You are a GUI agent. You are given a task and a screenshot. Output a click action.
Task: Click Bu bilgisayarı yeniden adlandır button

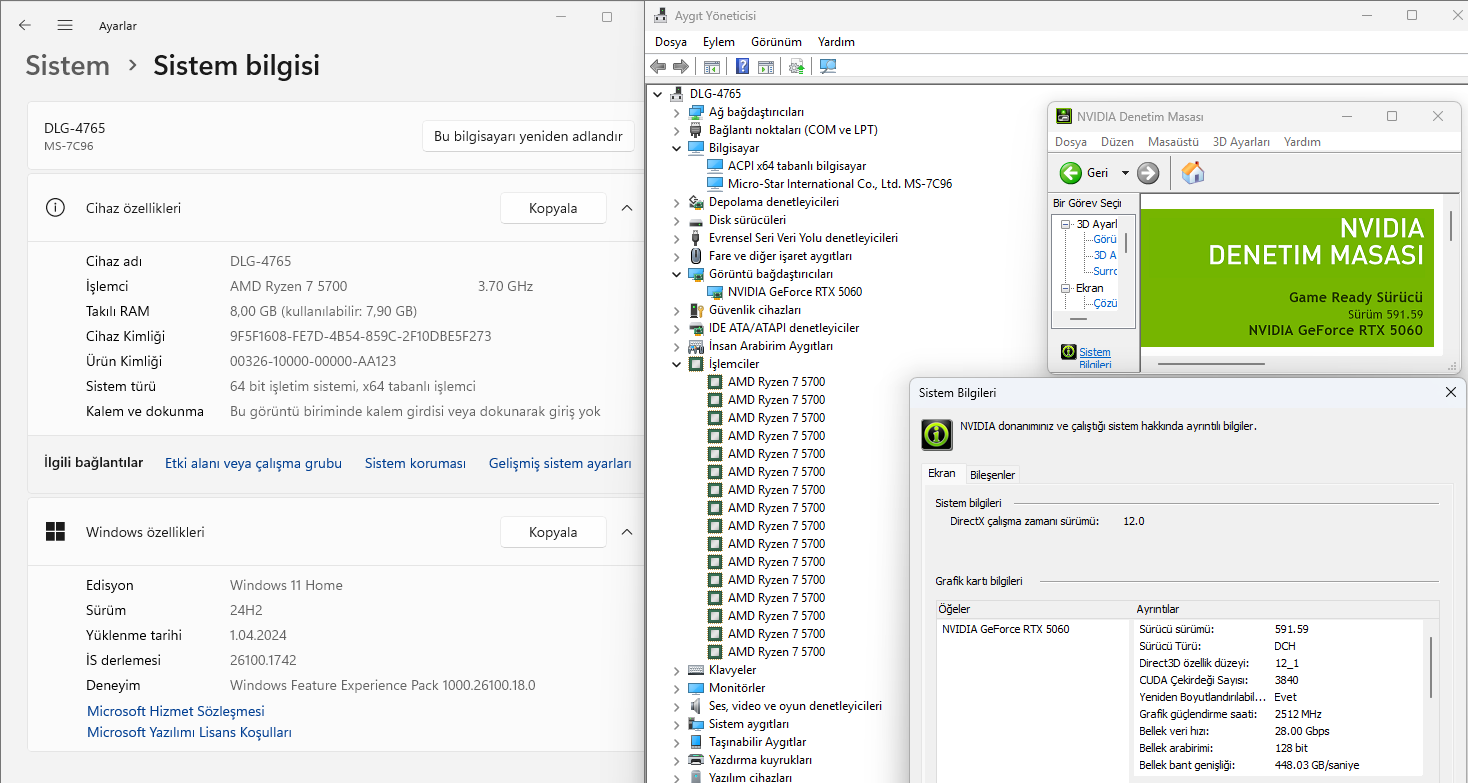pos(528,136)
